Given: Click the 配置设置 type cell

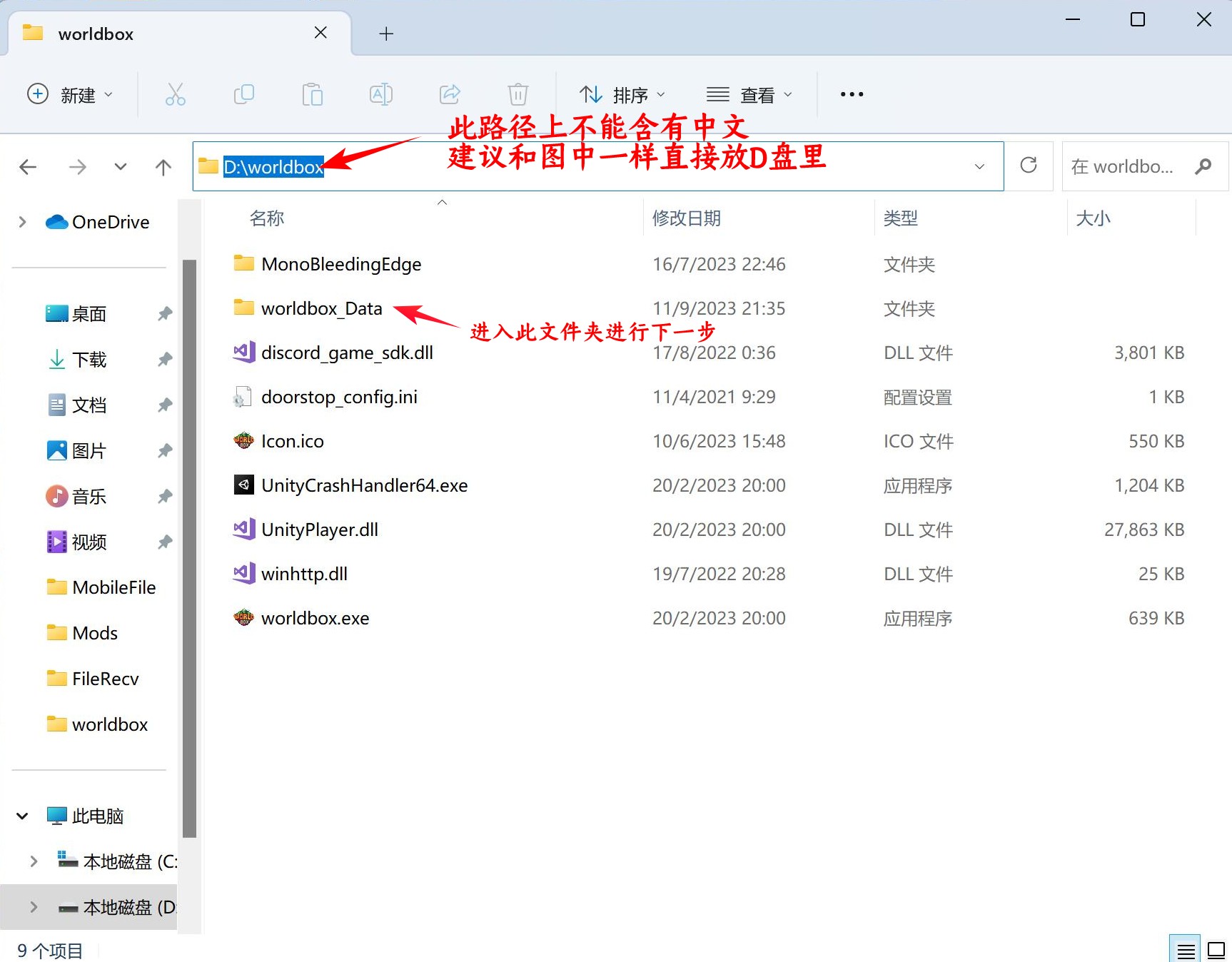Looking at the screenshot, I should pos(918,398).
